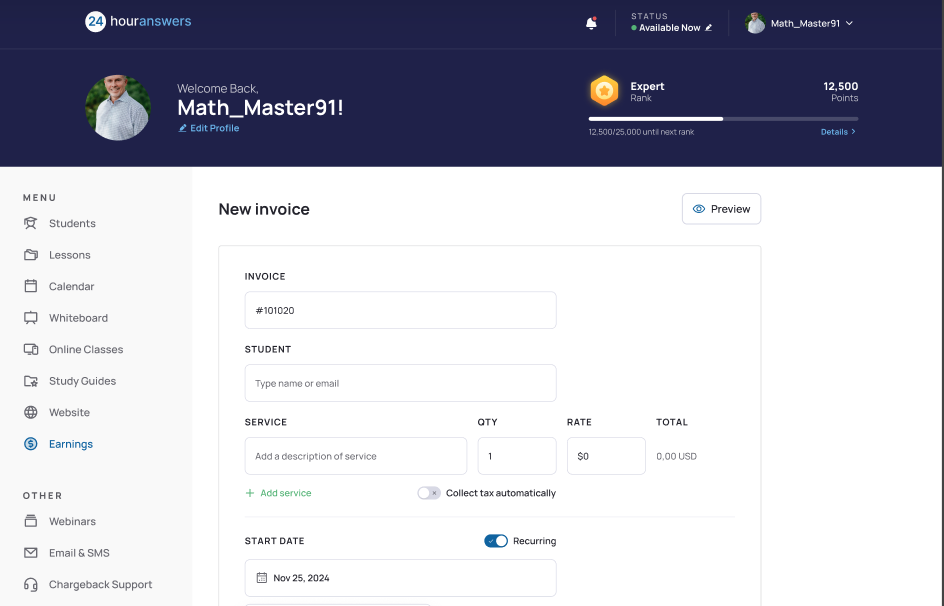Click the rank points progress bar
The height and width of the screenshot is (606, 944).
[723, 119]
